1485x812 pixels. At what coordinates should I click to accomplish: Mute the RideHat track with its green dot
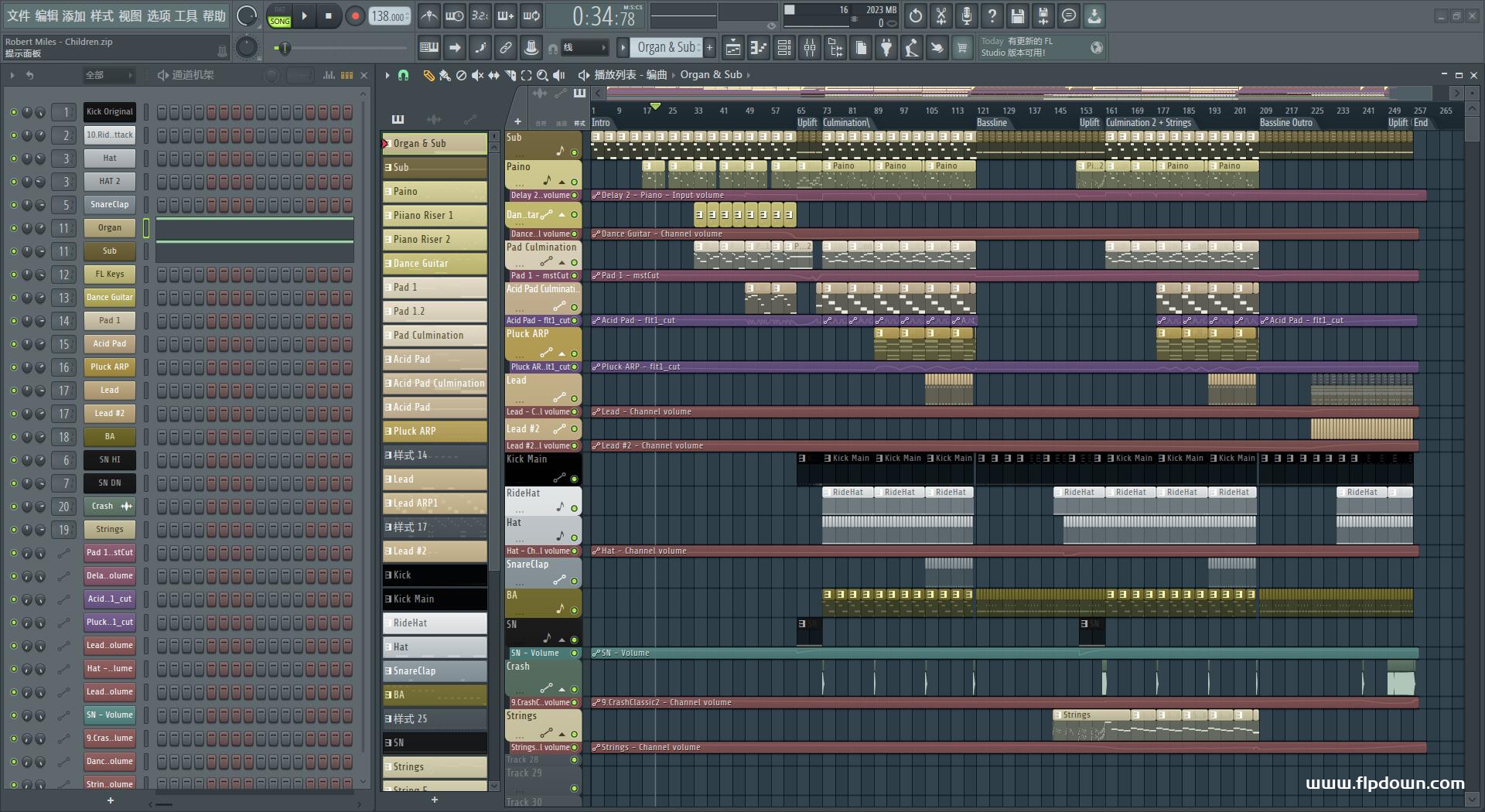(x=574, y=508)
